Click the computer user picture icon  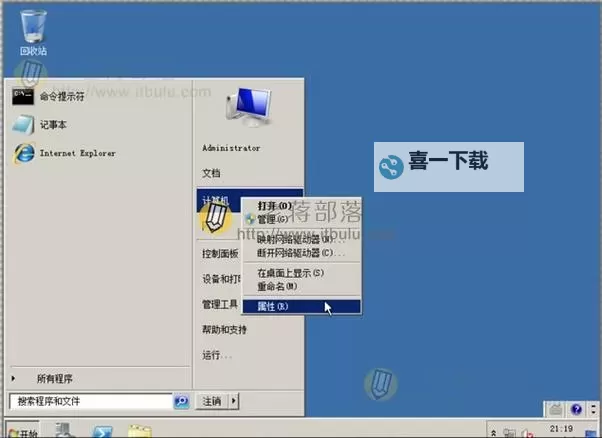tap(250, 107)
